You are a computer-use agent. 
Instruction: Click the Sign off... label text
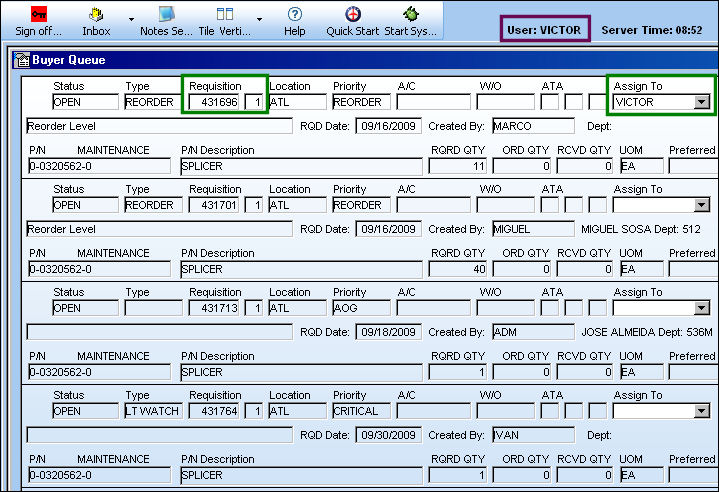(x=39, y=31)
